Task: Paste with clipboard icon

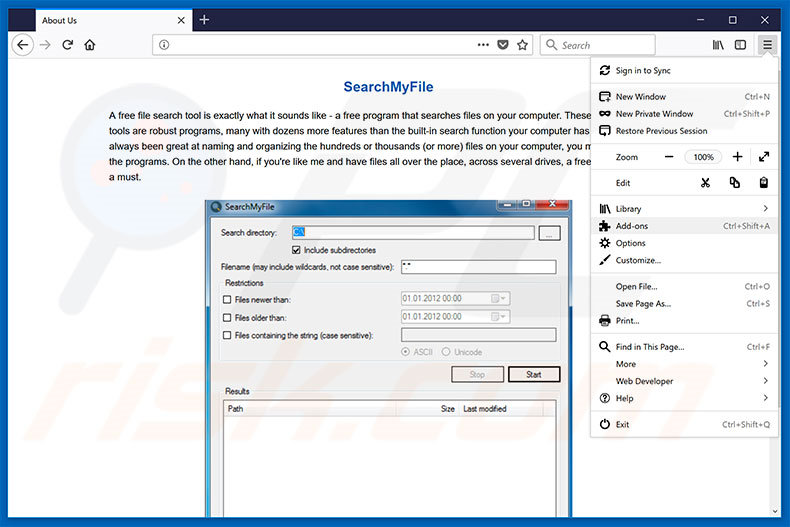Action: coord(764,182)
